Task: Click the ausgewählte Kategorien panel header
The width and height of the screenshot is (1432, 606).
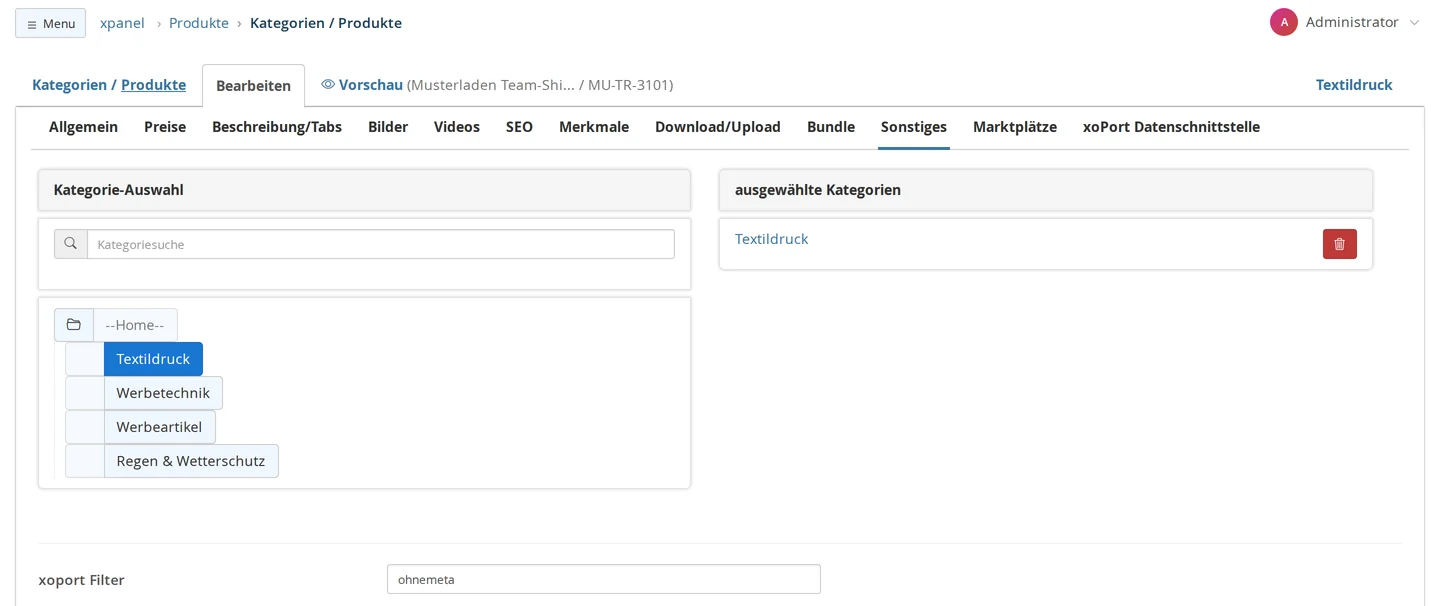Action: (x=1046, y=190)
